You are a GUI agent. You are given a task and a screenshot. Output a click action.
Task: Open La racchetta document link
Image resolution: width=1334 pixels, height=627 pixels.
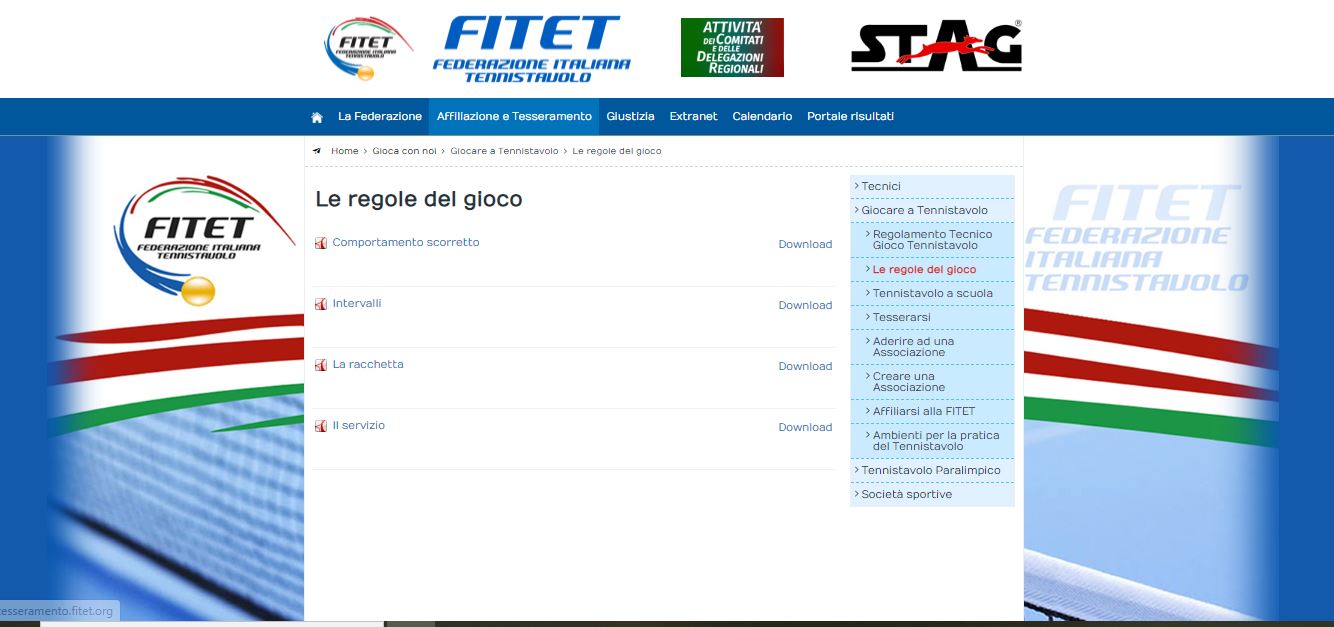(368, 364)
